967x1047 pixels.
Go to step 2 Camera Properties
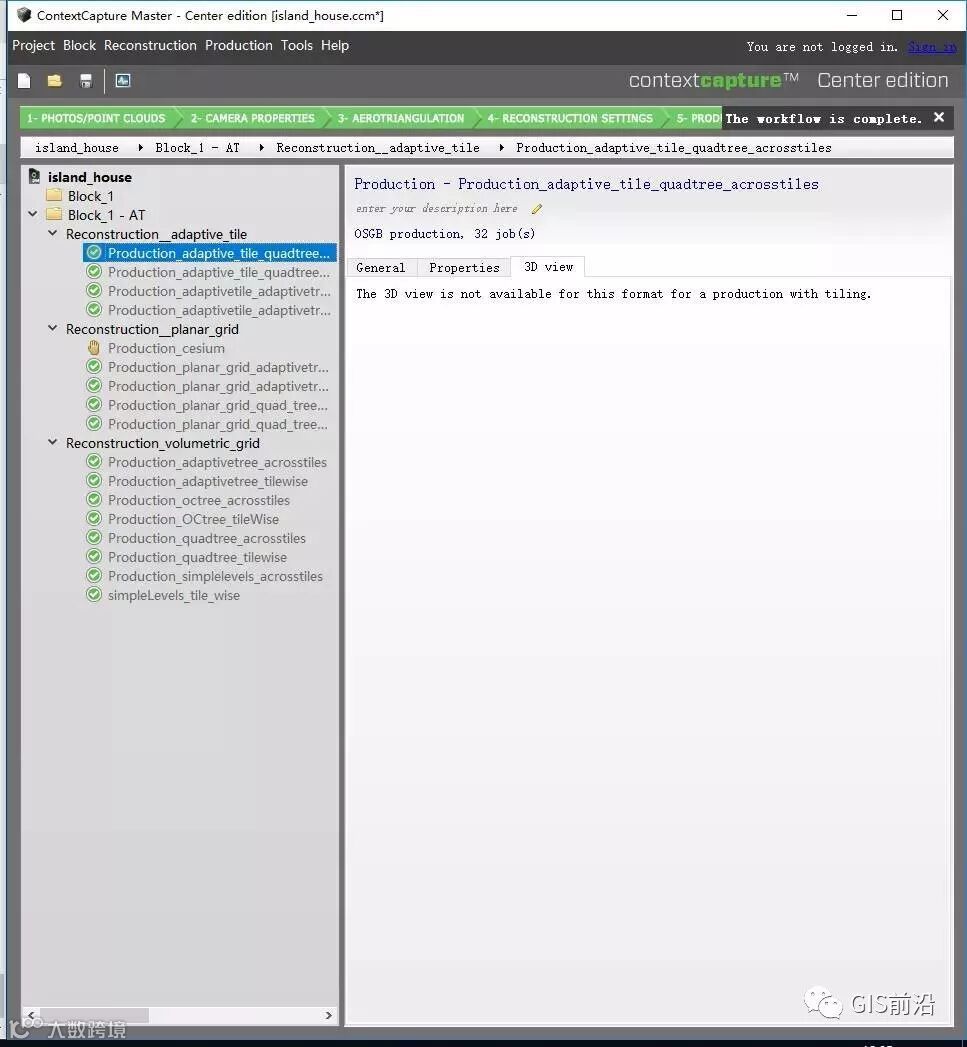click(x=252, y=118)
